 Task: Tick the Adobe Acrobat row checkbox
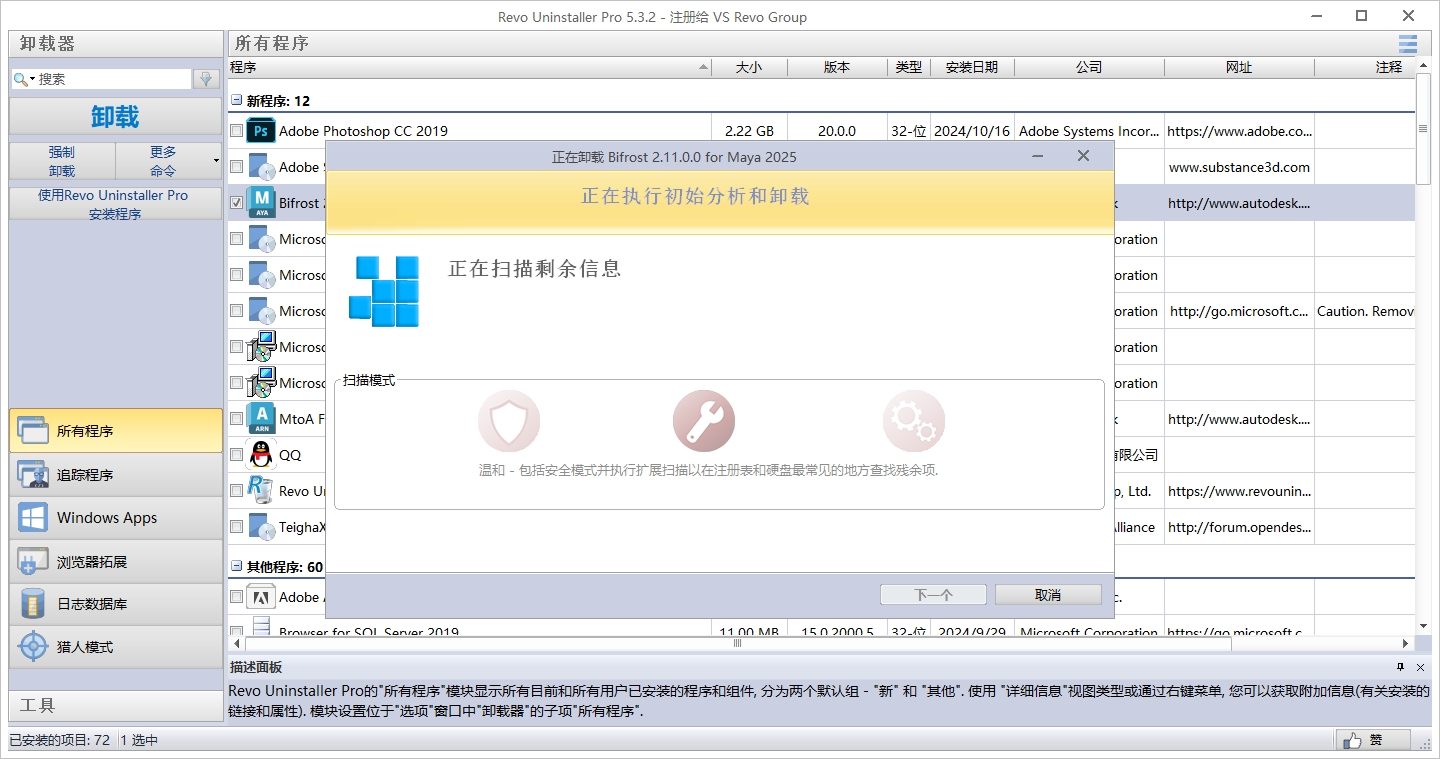coord(236,597)
